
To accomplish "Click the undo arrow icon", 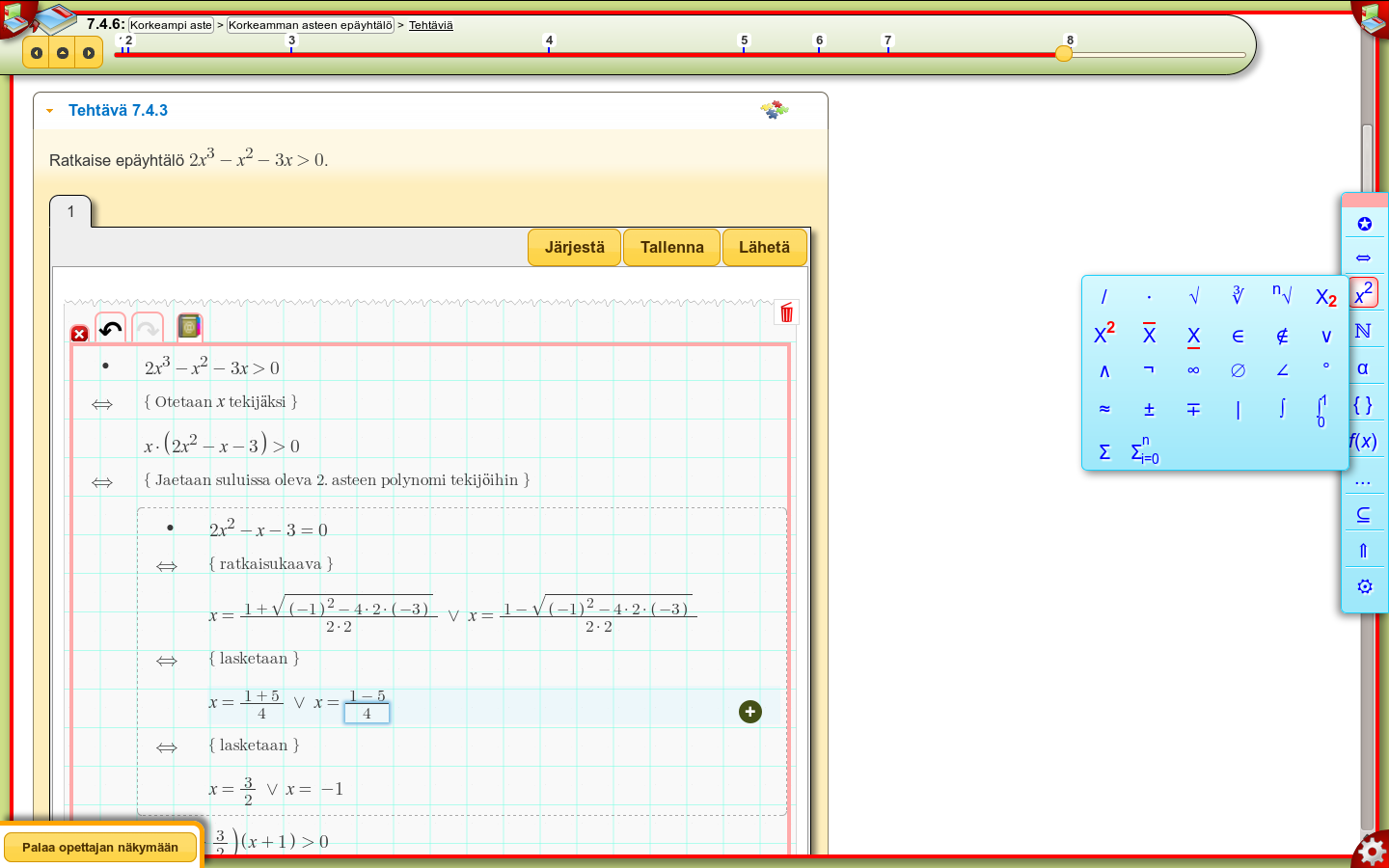I will click(111, 329).
